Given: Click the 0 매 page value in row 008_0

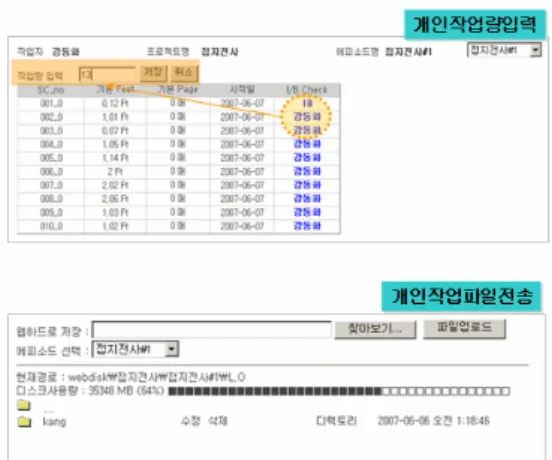Looking at the screenshot, I should (178, 199).
